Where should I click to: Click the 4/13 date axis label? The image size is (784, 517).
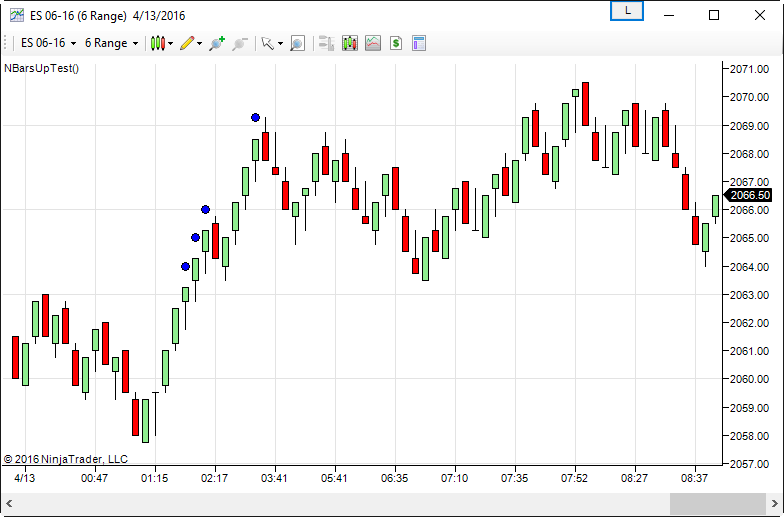(x=24, y=478)
